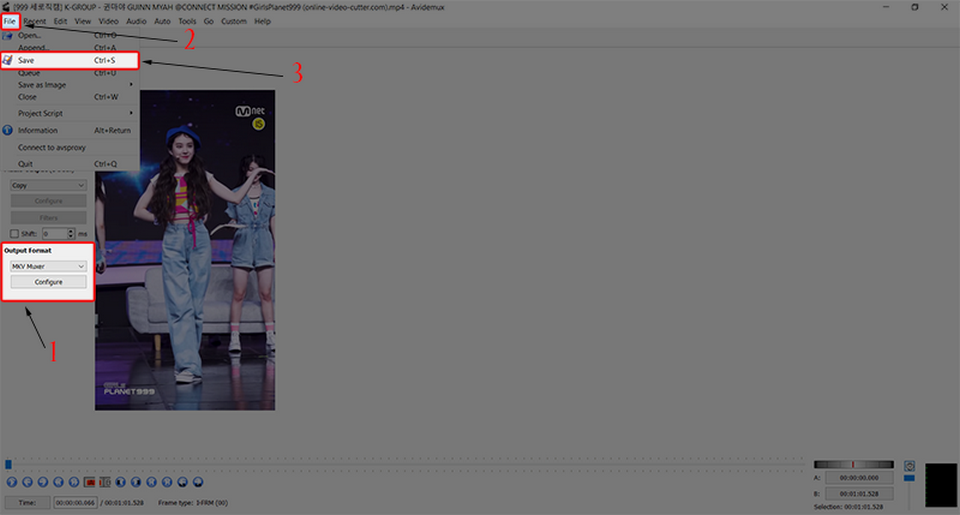This screenshot has height=515, width=960.
Task: Open the Edit menu
Action: point(60,21)
